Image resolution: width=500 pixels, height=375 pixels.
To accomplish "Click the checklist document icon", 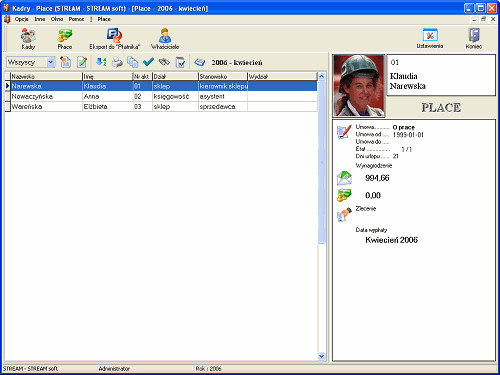I will point(180,62).
